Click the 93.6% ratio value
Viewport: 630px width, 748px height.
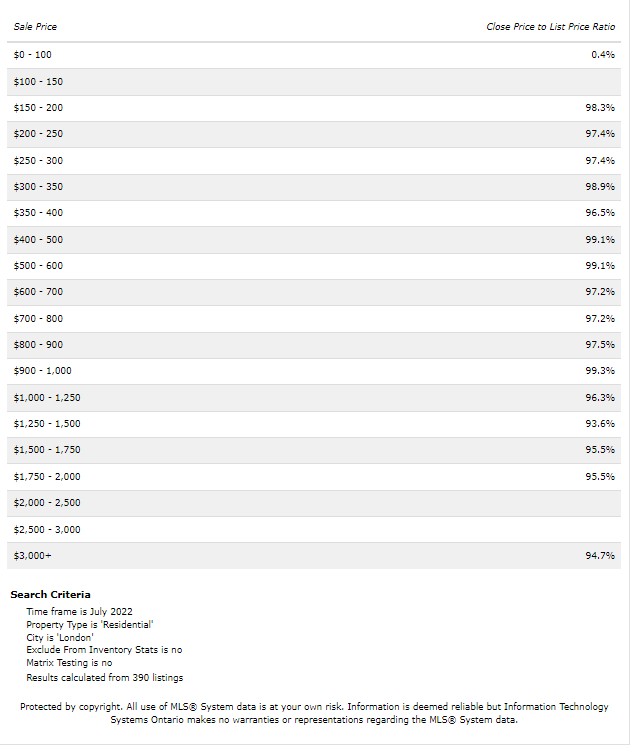coord(601,424)
